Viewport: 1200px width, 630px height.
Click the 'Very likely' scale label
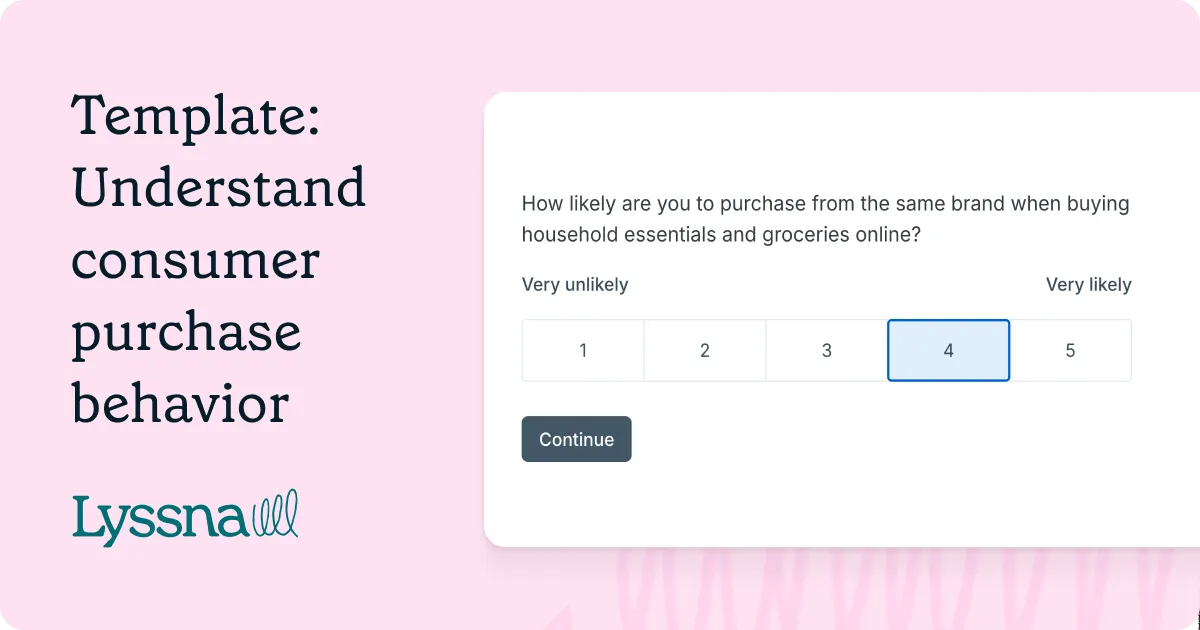click(1088, 284)
